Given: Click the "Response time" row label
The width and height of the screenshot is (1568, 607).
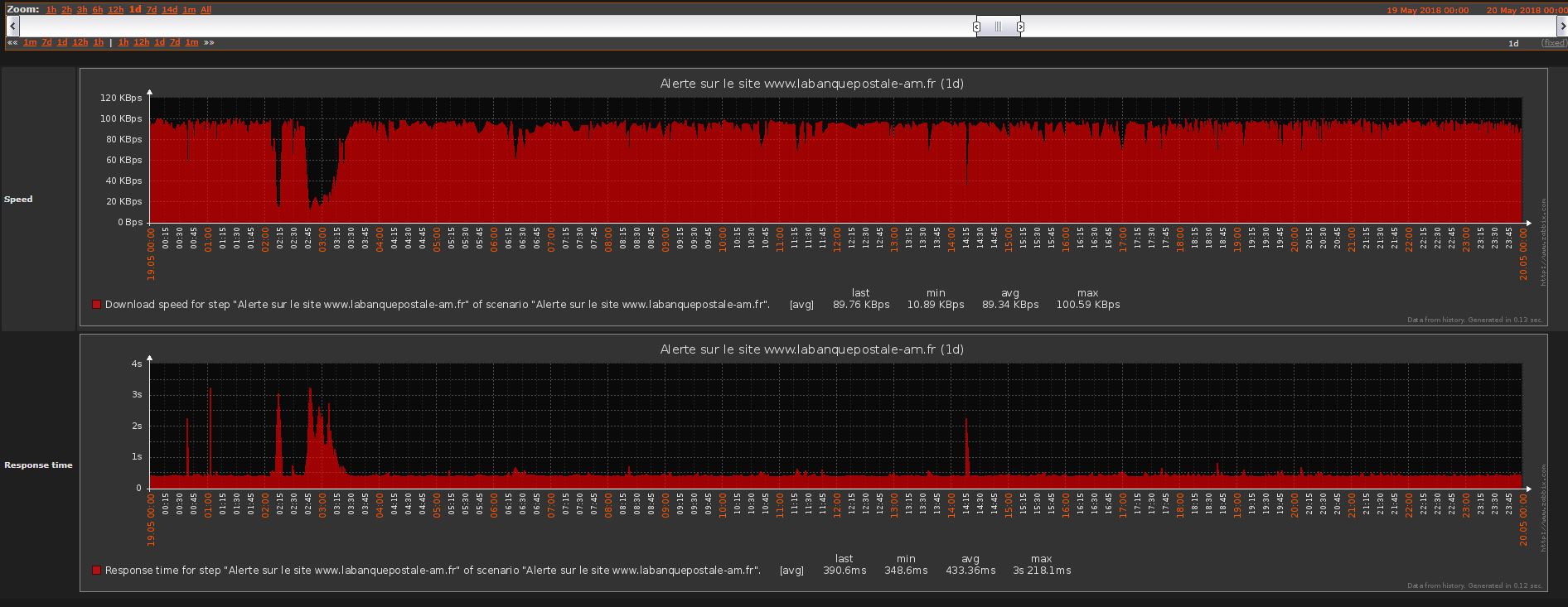Looking at the screenshot, I should coord(38,465).
